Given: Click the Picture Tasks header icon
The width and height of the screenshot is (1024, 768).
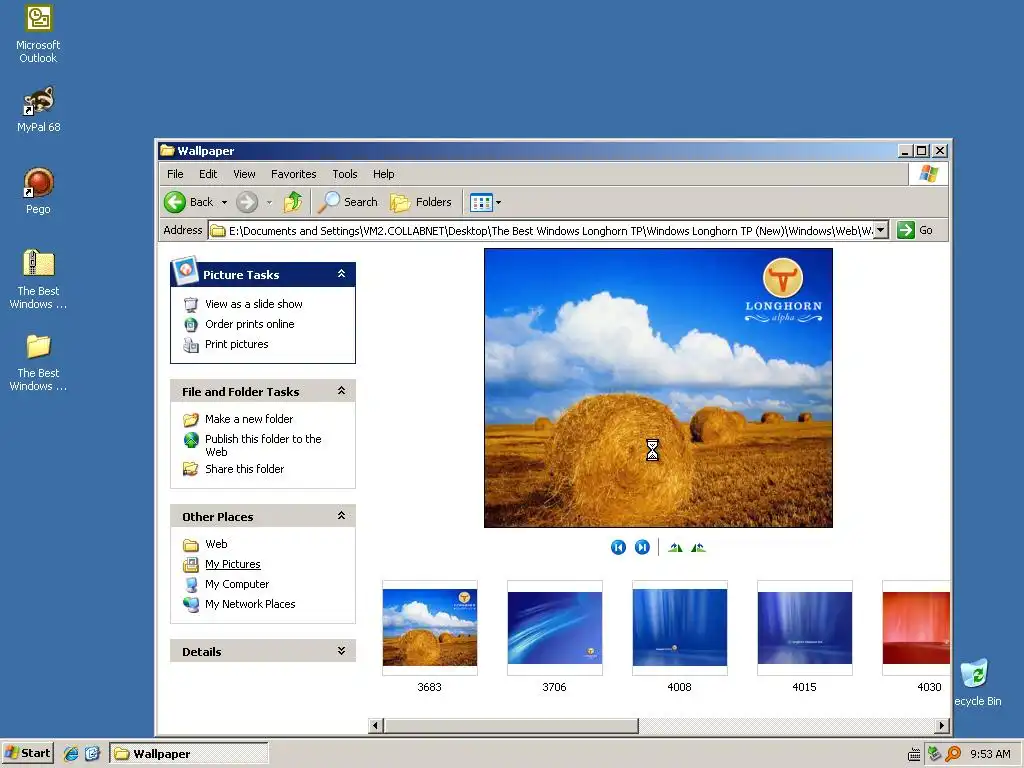Looking at the screenshot, I should click(x=185, y=270).
